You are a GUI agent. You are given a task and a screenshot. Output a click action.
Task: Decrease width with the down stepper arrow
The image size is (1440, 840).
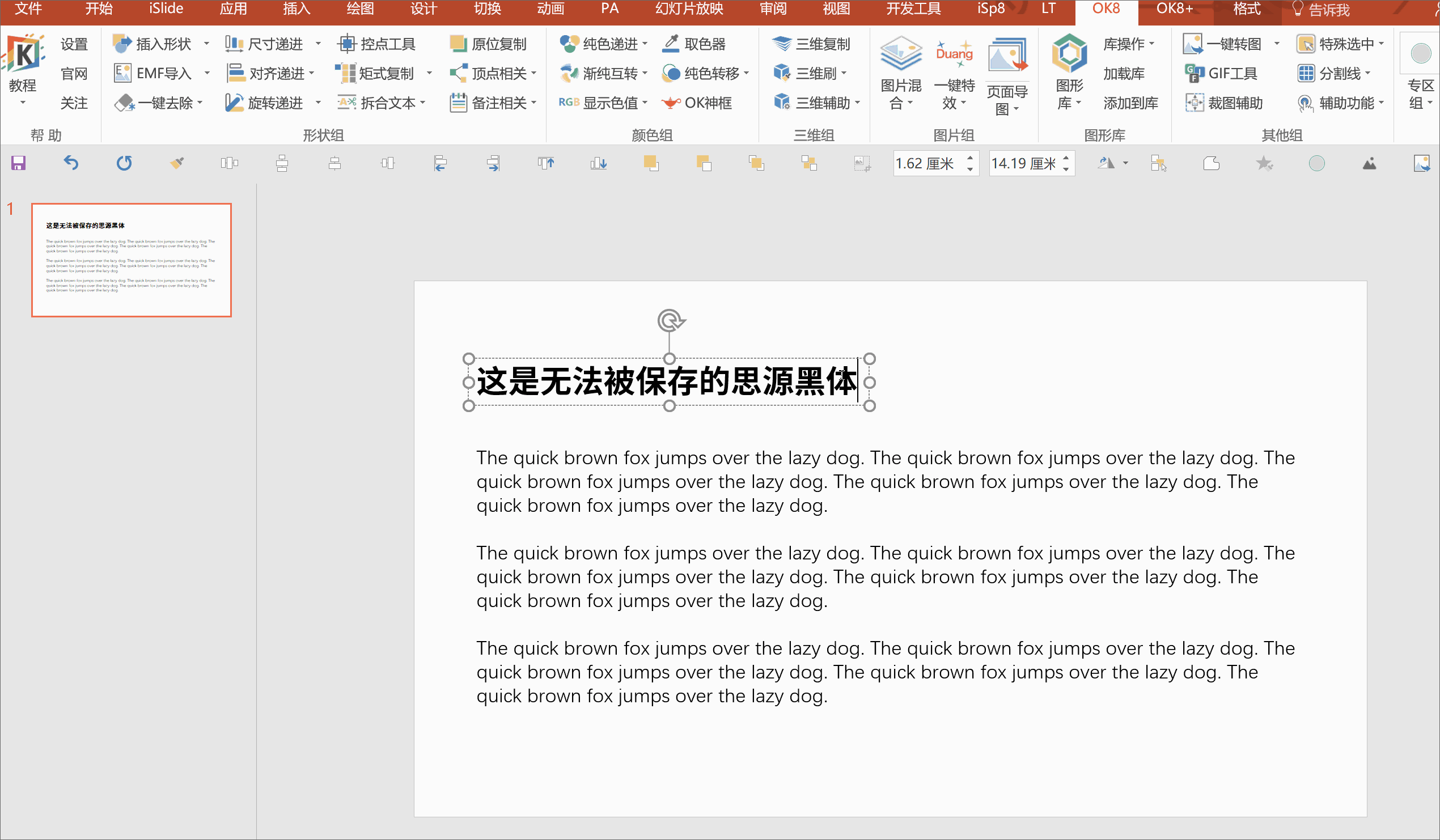click(x=1066, y=169)
